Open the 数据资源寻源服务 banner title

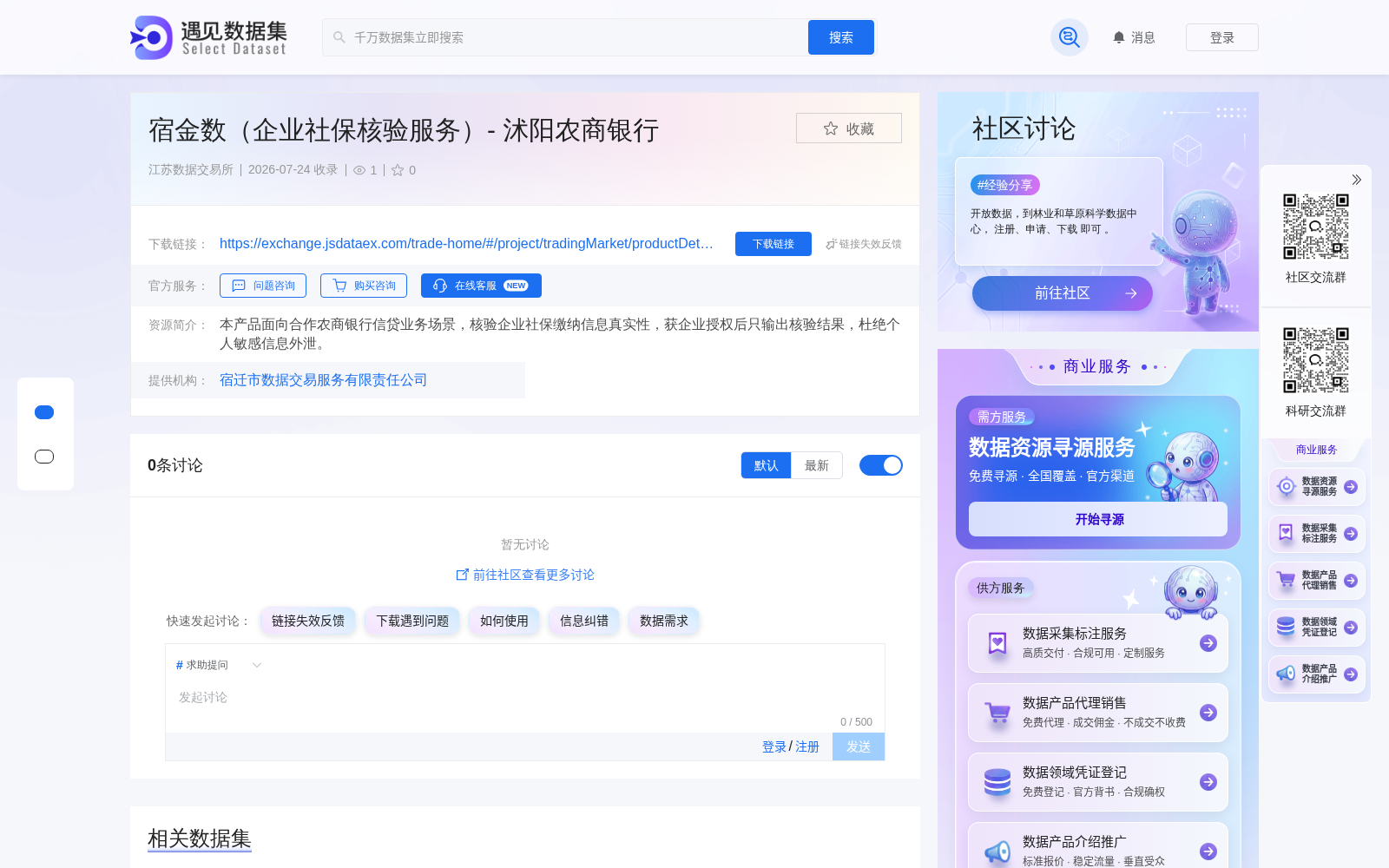(x=1052, y=447)
